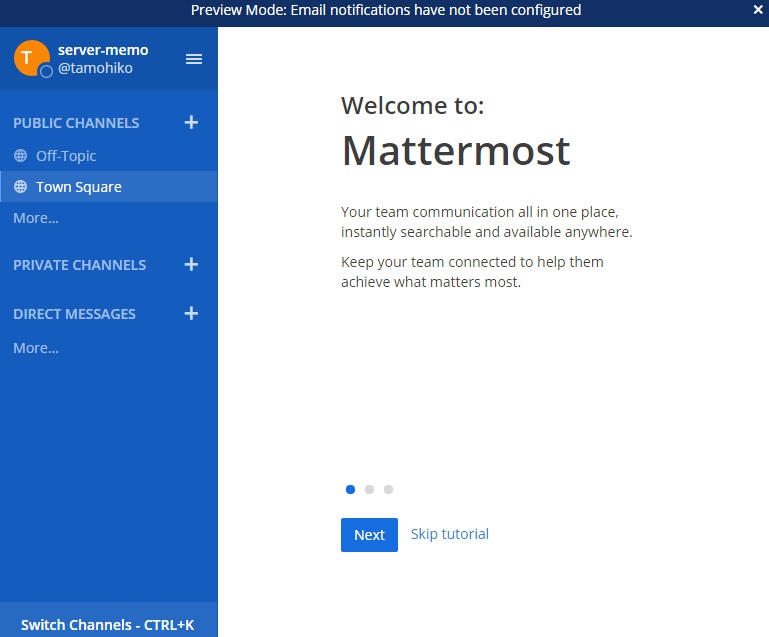This screenshot has height=637, width=769.
Task: Open the Off-Topic channel
Action: 109,156
